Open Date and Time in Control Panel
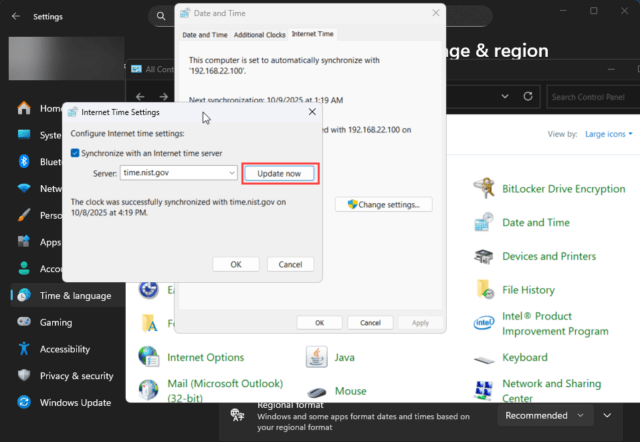This screenshot has height=442, width=640. (536, 222)
